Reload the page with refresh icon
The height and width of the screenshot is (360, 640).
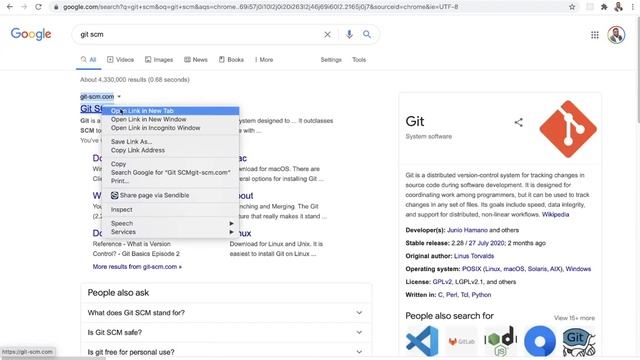tap(38, 7)
